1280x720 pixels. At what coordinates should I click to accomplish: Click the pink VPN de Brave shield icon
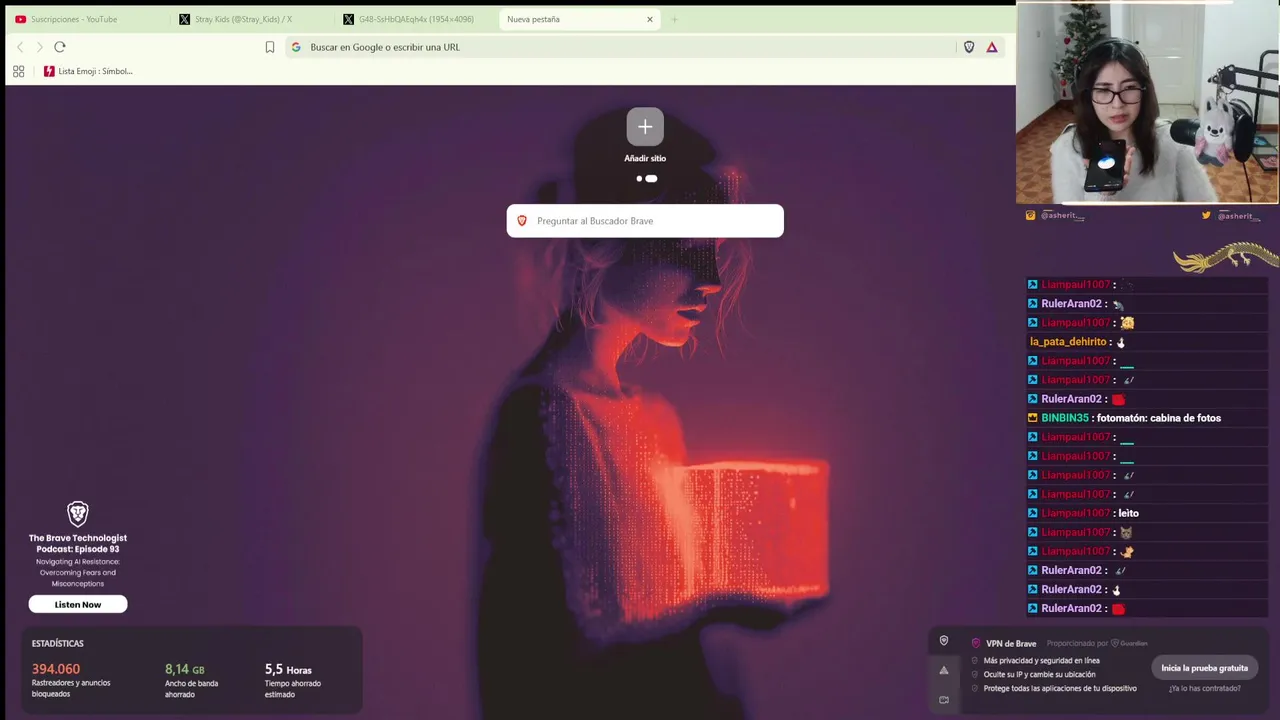[x=976, y=643]
